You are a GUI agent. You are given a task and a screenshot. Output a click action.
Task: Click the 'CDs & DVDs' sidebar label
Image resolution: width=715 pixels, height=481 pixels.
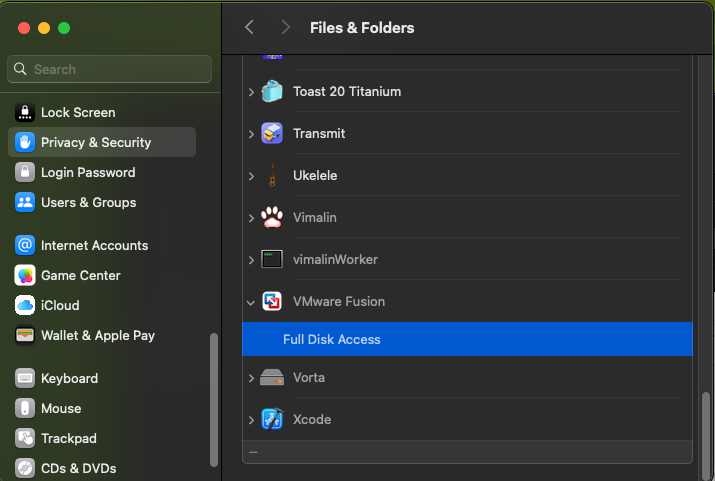[78, 469]
